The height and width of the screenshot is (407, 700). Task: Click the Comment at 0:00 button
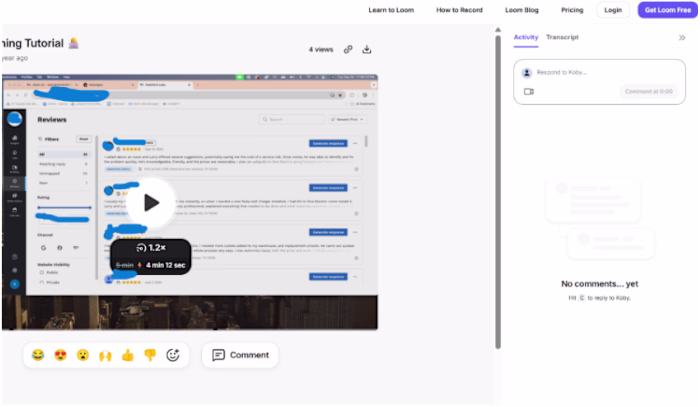click(649, 91)
